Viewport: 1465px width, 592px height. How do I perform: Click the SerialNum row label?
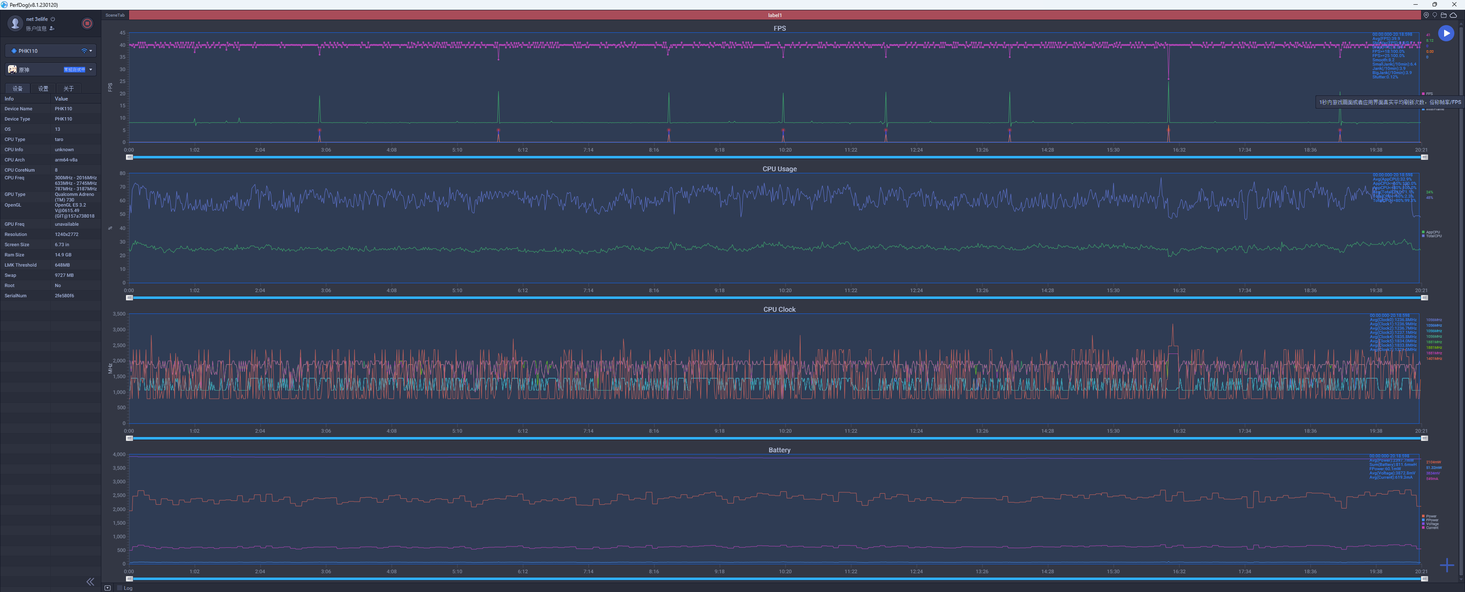15,296
